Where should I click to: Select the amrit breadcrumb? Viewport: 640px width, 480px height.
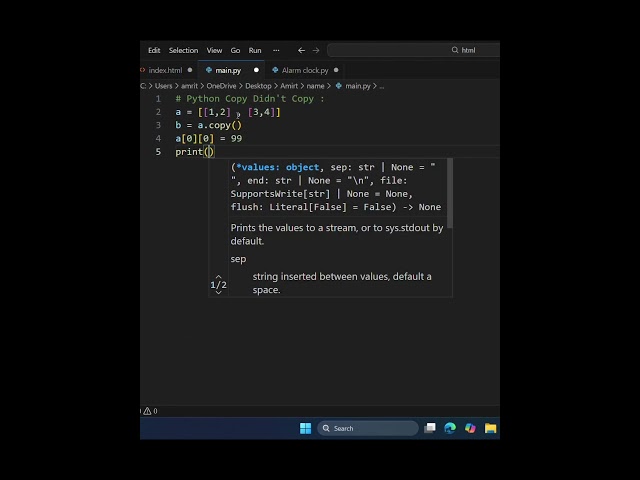(189, 86)
